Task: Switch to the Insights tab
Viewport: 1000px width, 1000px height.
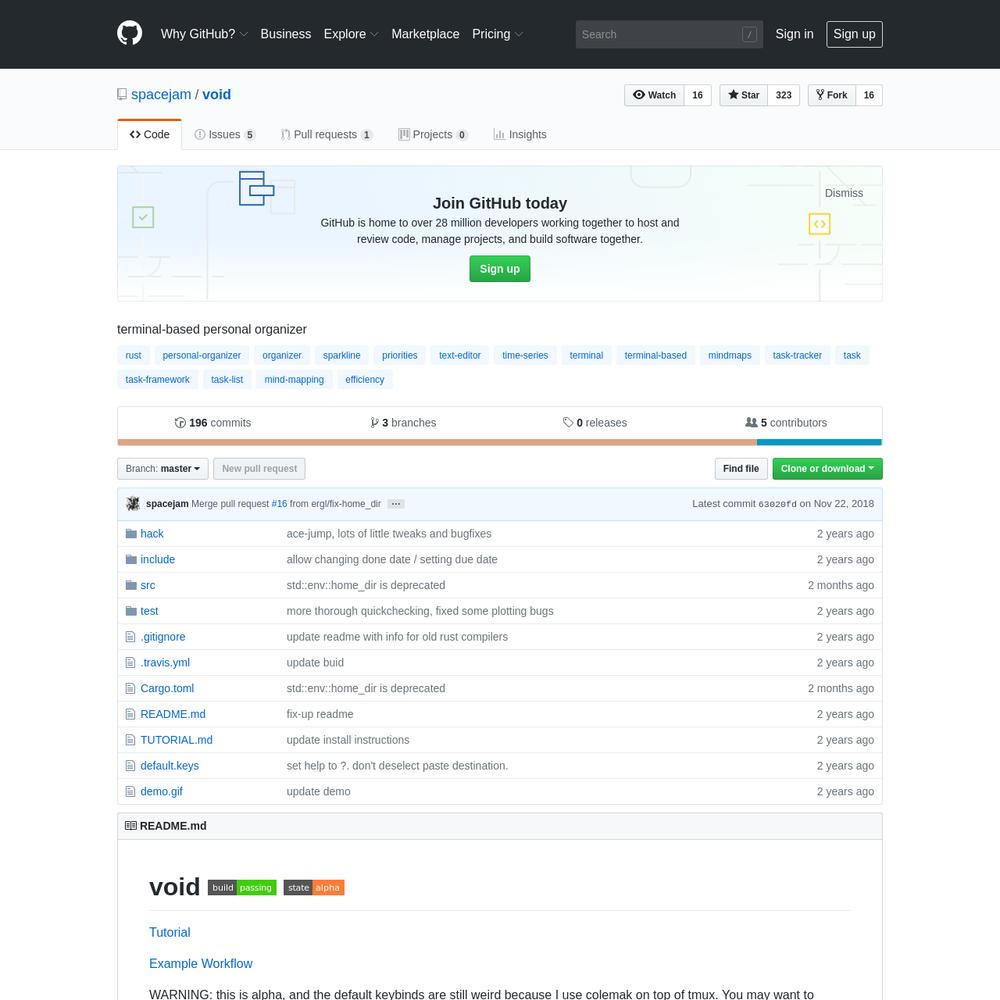Action: [520, 135]
